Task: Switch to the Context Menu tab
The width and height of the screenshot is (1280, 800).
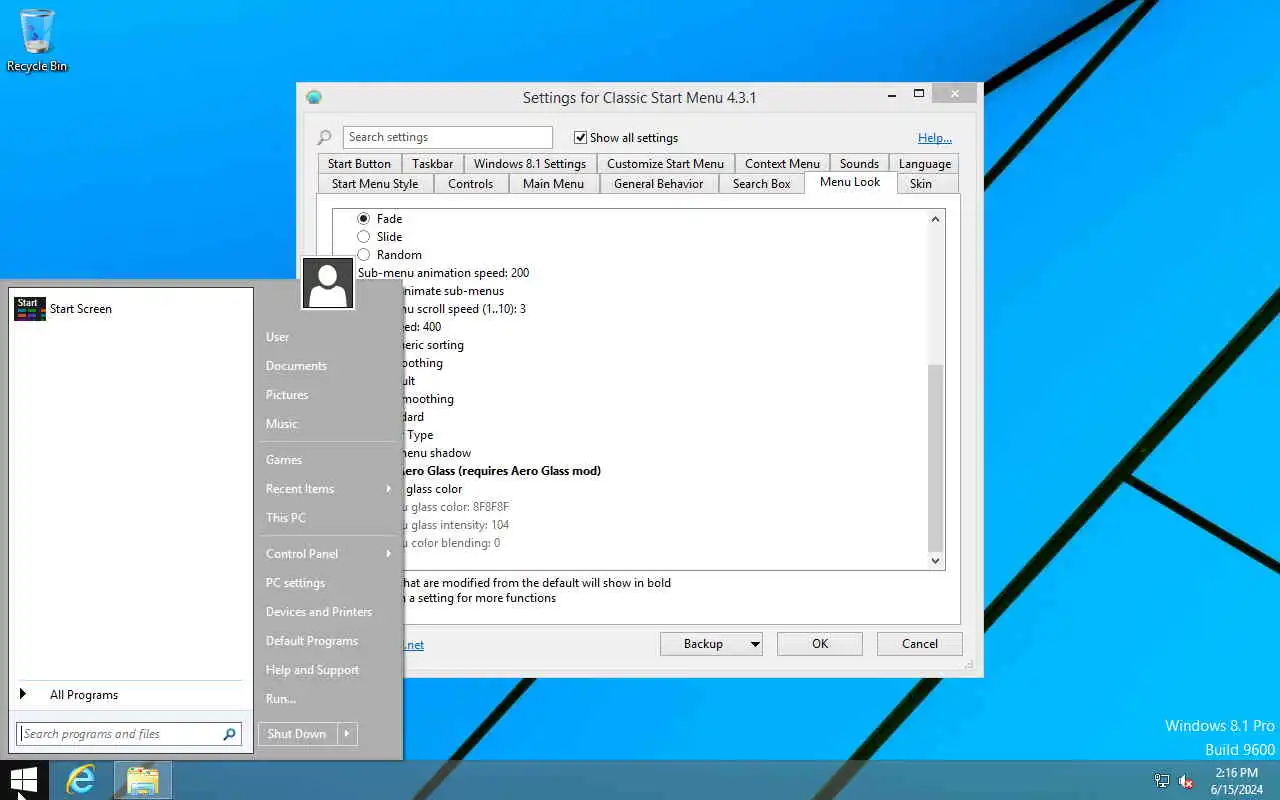Action: click(782, 164)
